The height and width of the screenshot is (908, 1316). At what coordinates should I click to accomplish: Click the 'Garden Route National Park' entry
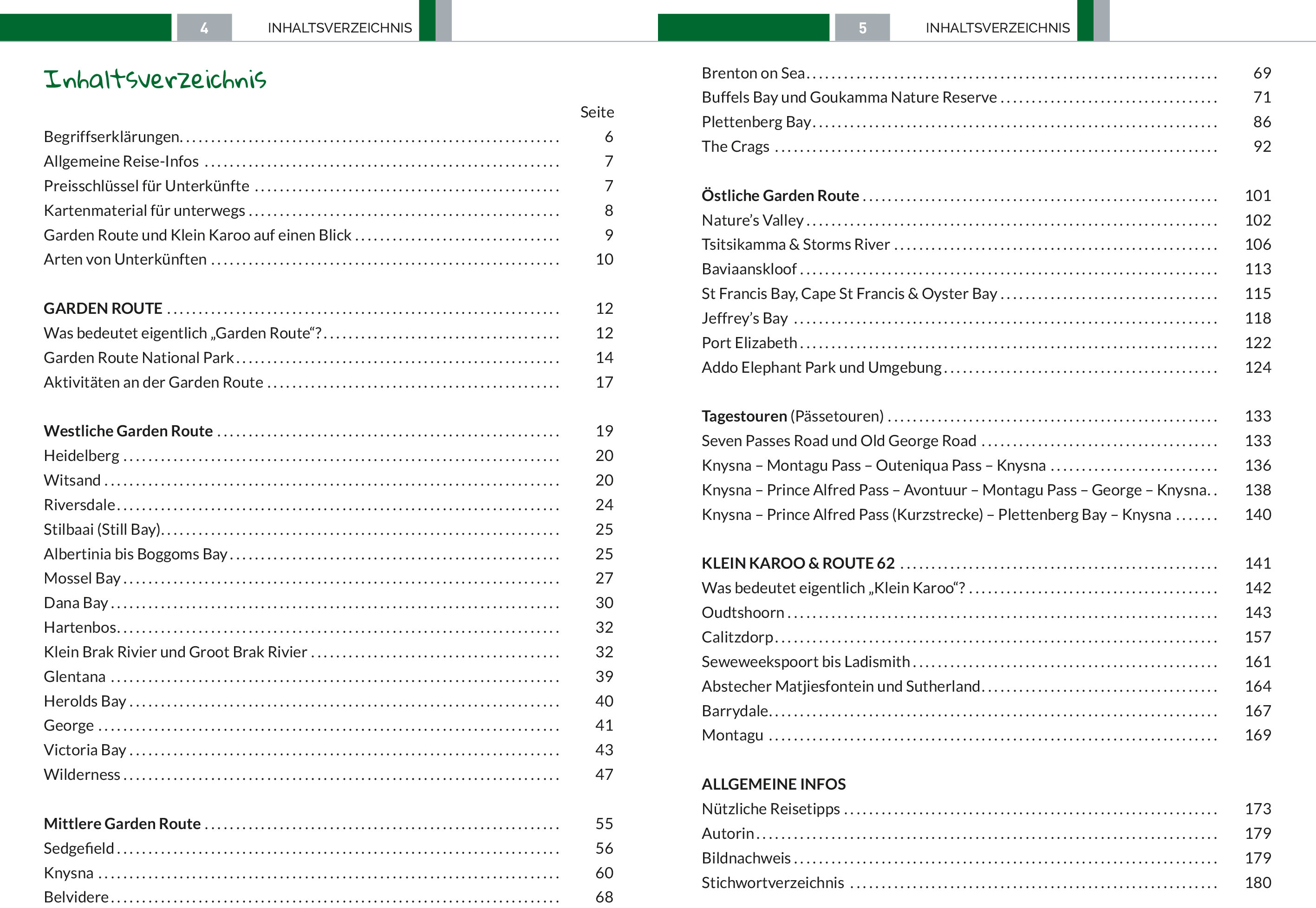point(139,358)
